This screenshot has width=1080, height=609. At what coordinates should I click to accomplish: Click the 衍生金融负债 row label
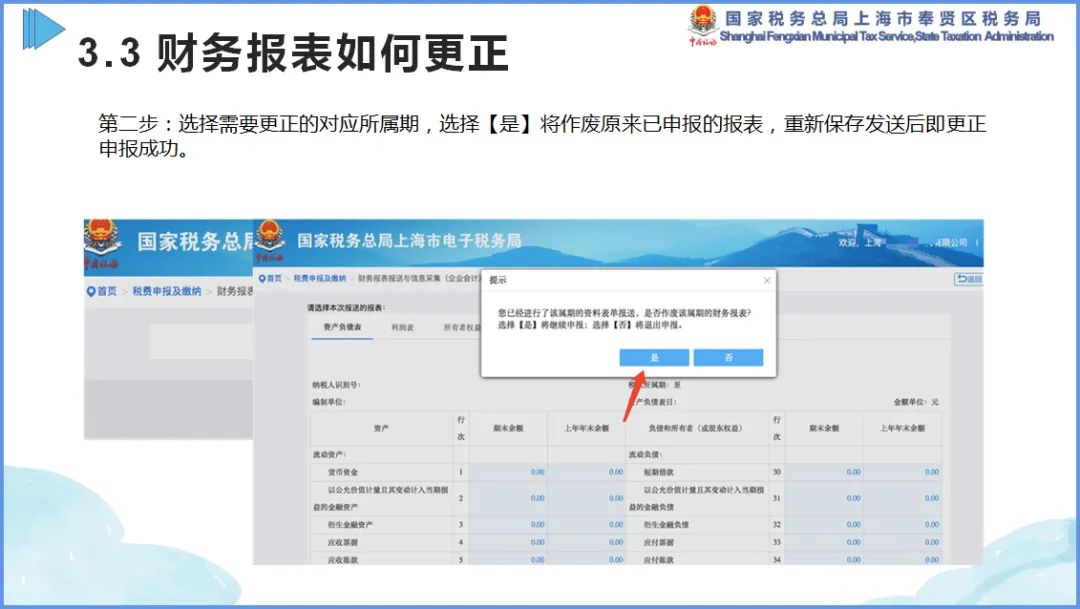(666, 525)
